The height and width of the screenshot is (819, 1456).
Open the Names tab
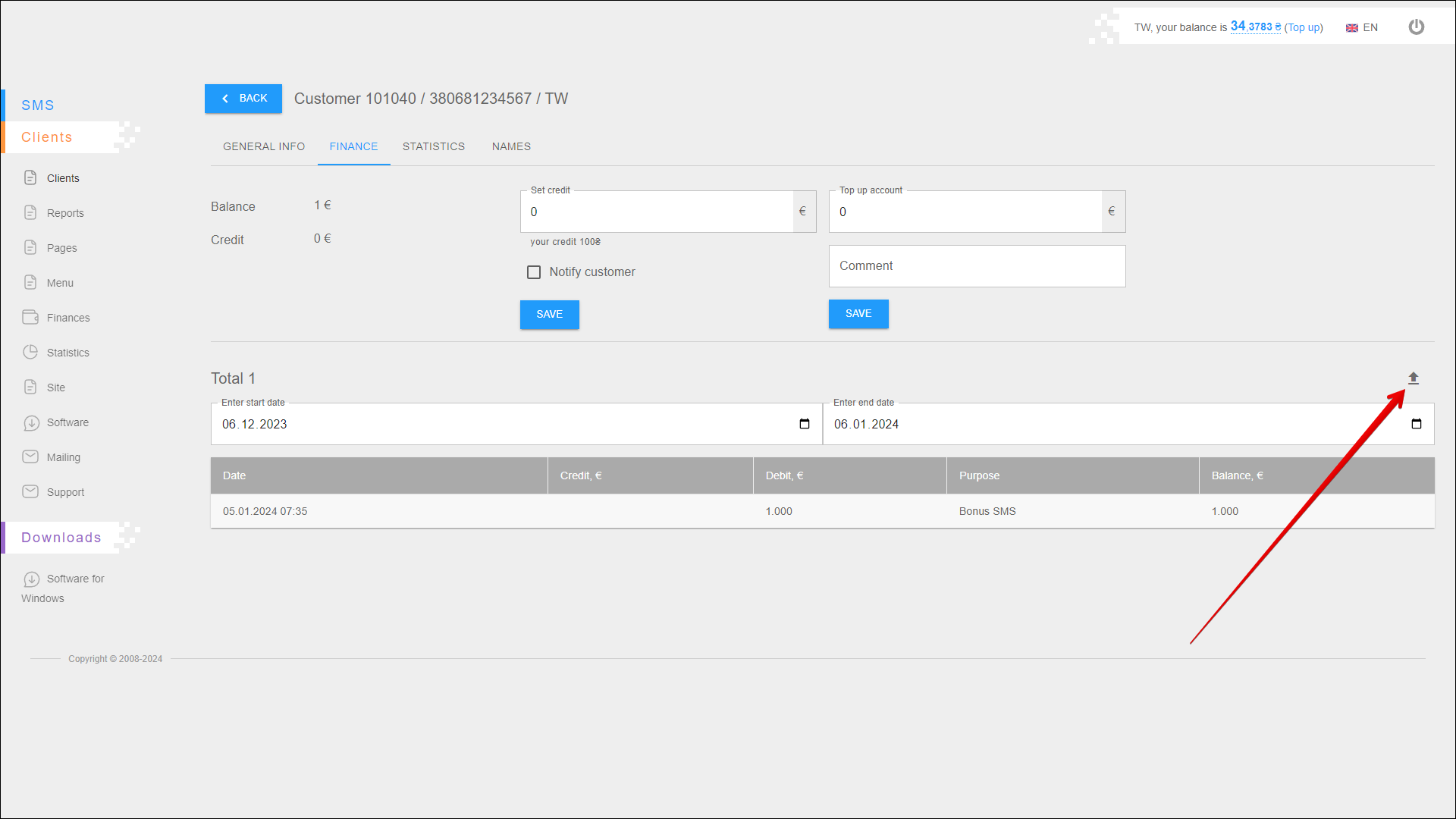point(511,146)
